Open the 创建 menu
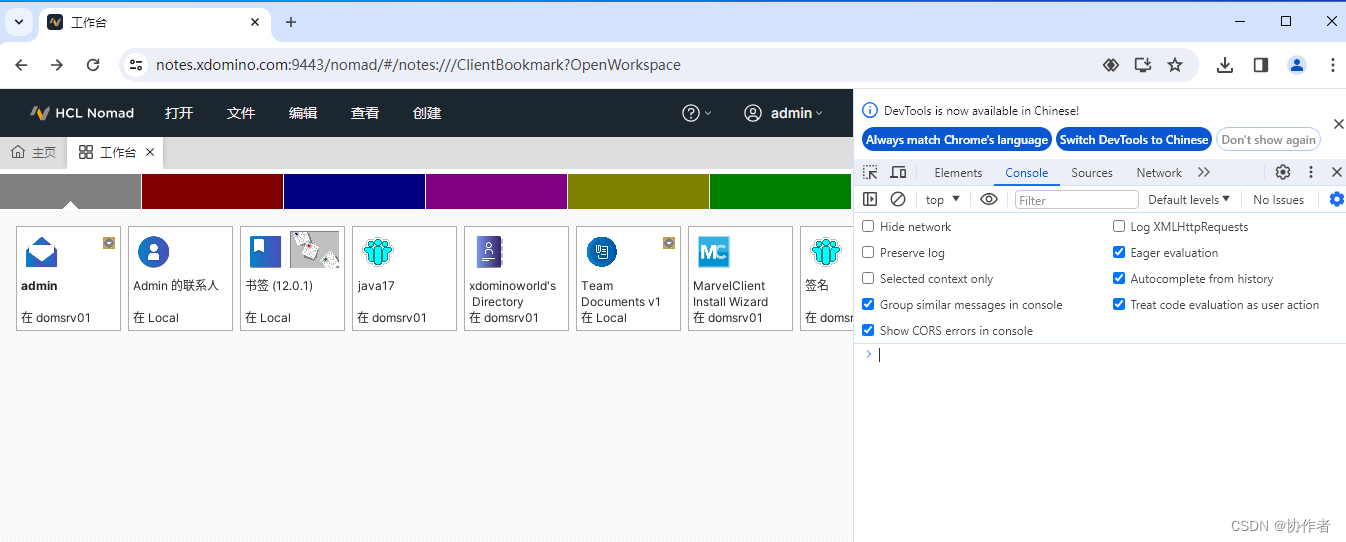 click(x=427, y=113)
